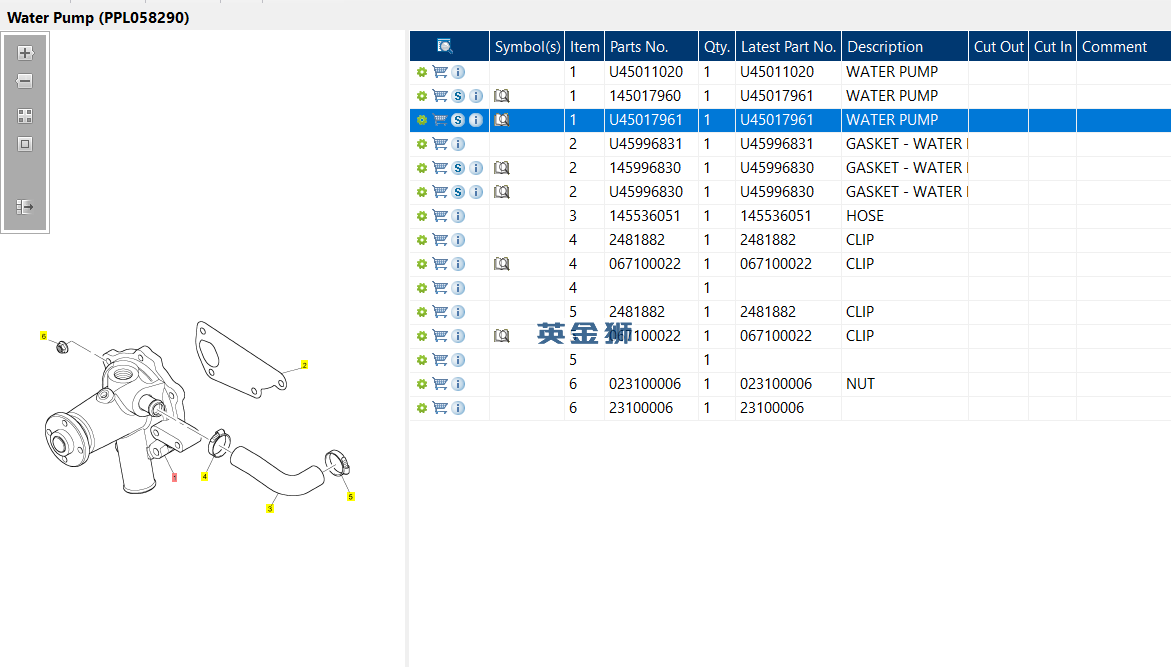This screenshot has height=667, width=1171.
Task: Zoom out of the diagram with minus icon
Action: pyautogui.click(x=25, y=81)
